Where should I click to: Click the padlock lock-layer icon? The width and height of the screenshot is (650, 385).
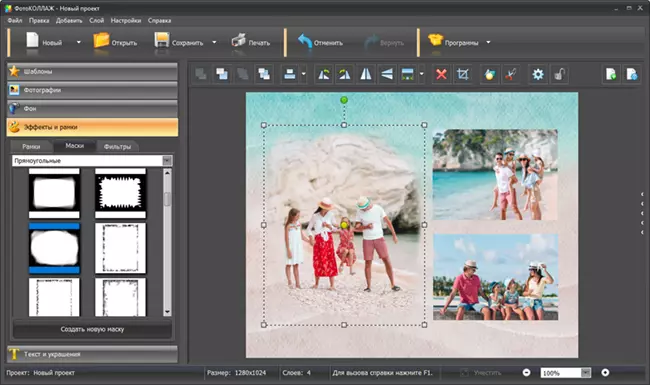(x=559, y=75)
